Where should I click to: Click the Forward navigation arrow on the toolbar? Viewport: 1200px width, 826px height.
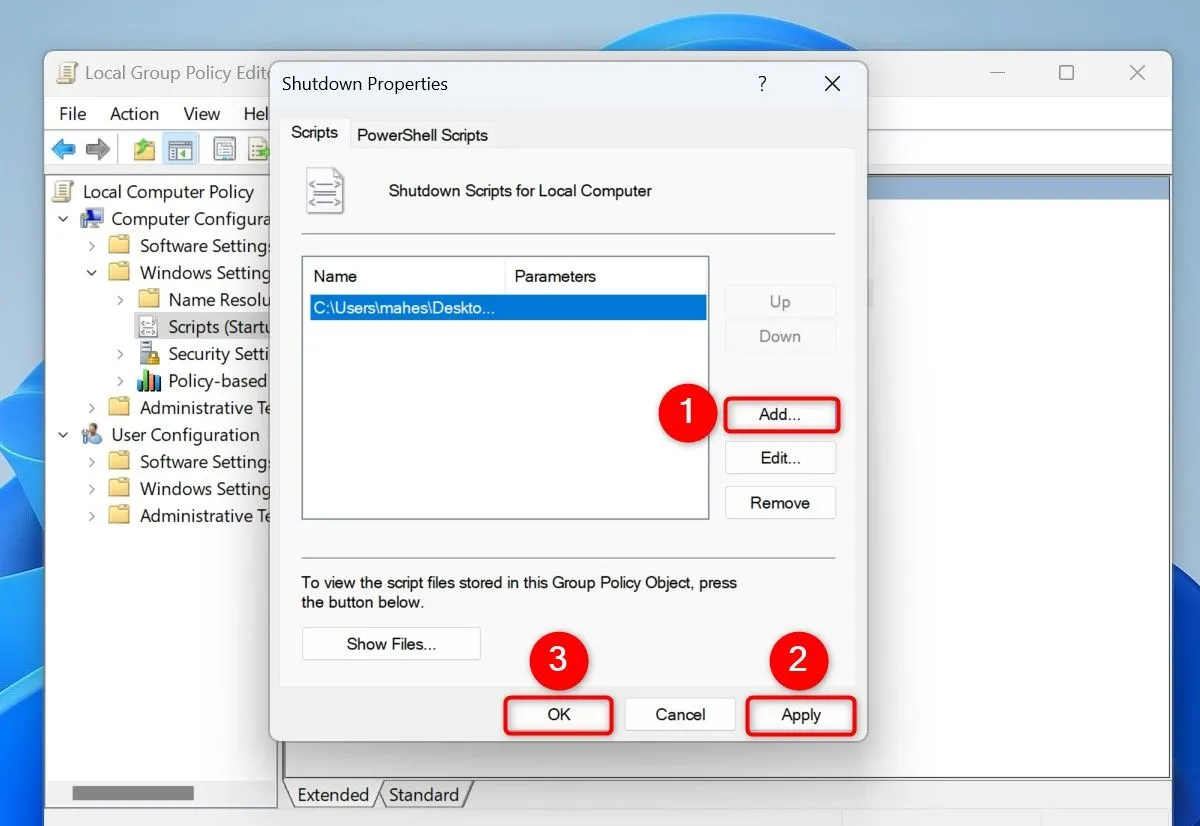[x=96, y=148]
